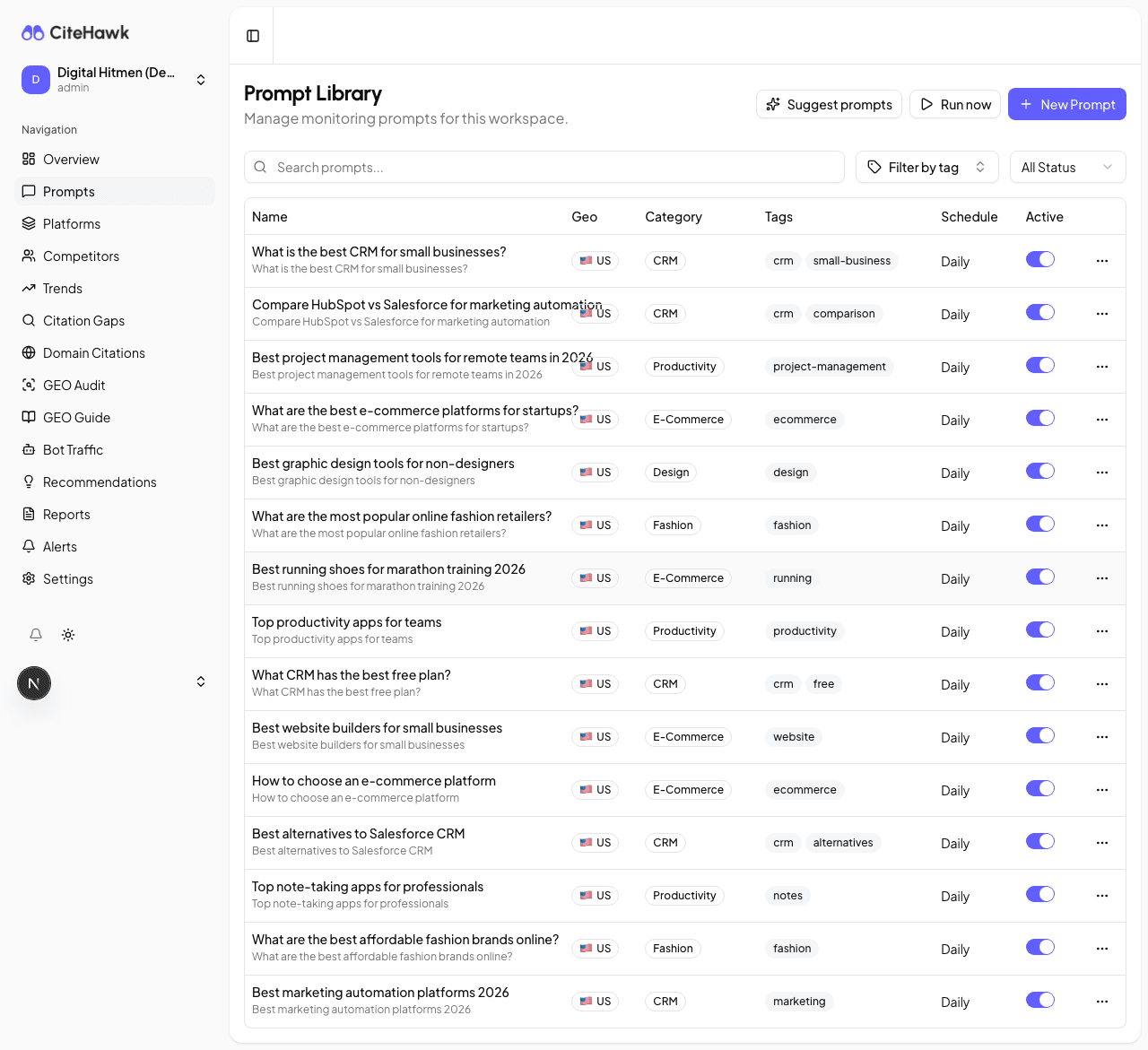This screenshot has height=1050, width=1148.
Task: Click the Trends arrow icon
Action: pos(29,288)
